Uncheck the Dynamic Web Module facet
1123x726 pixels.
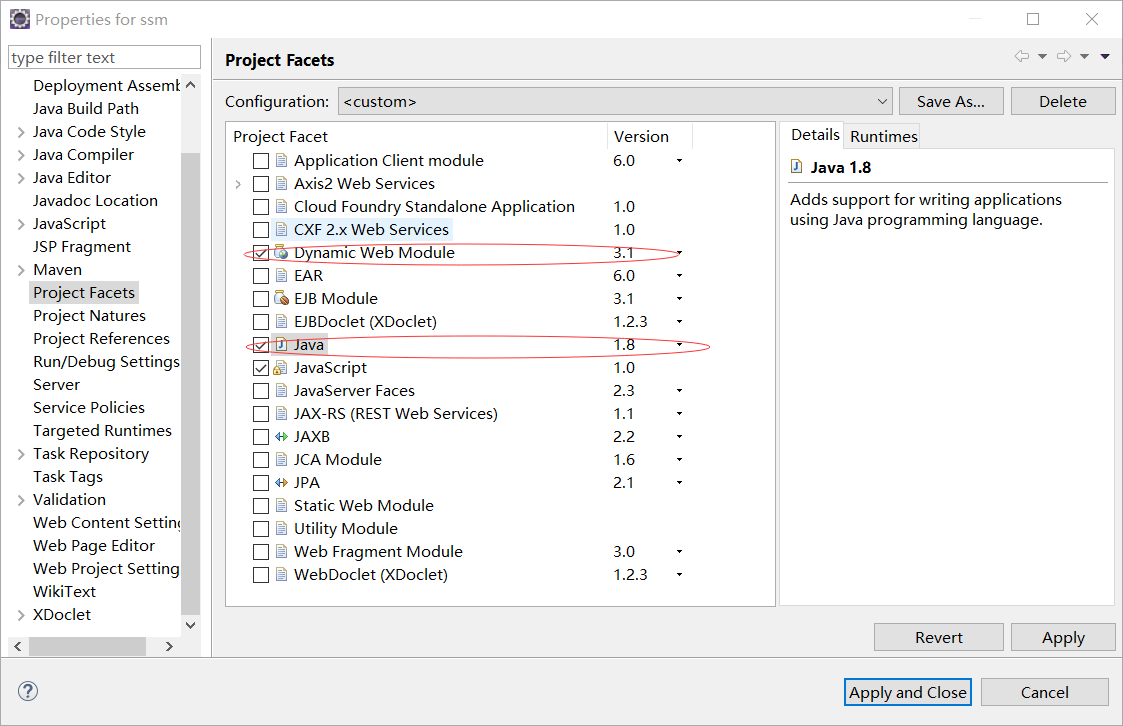tap(261, 253)
